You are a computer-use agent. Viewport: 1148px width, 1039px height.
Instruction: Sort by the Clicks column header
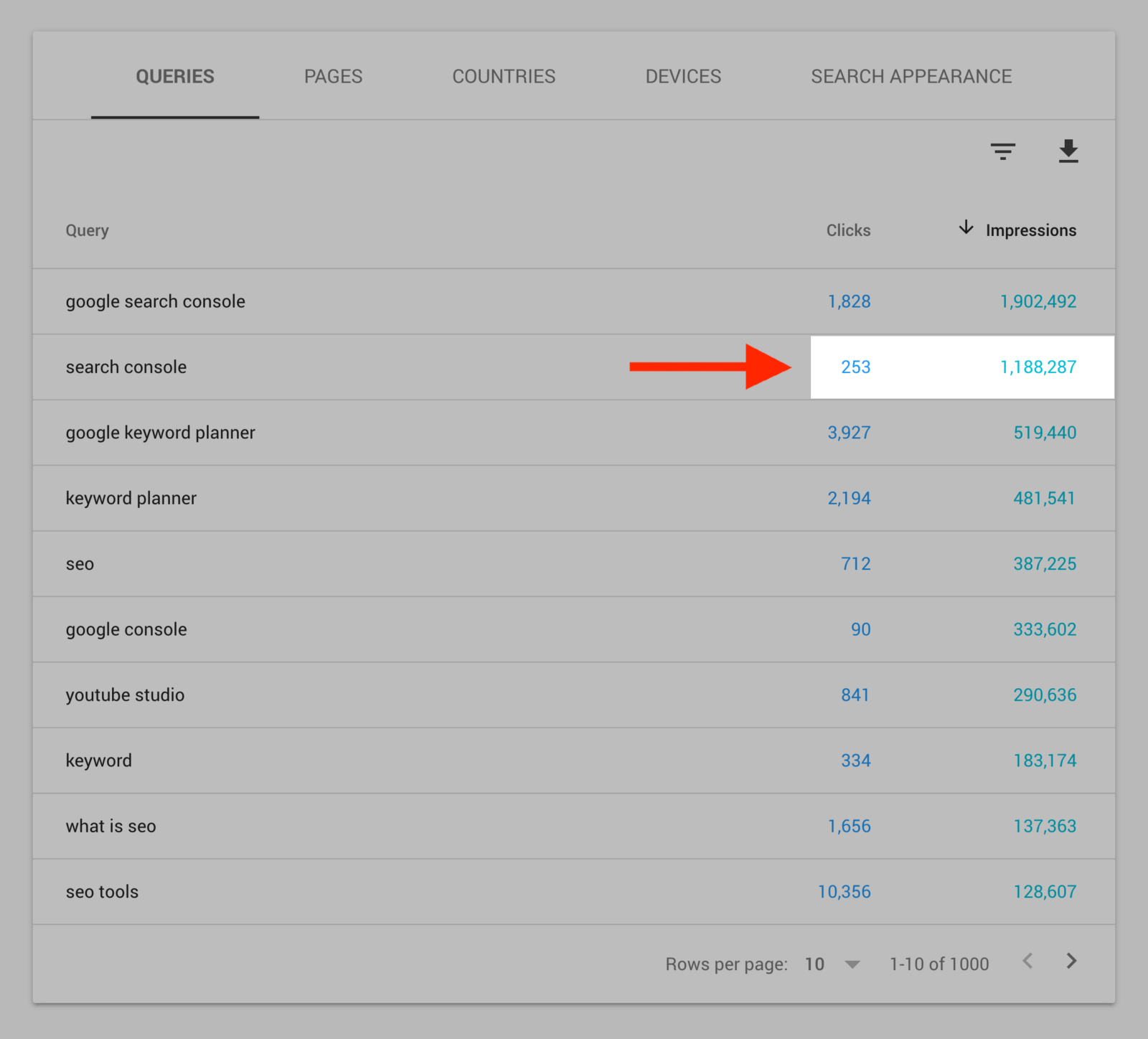(x=848, y=230)
